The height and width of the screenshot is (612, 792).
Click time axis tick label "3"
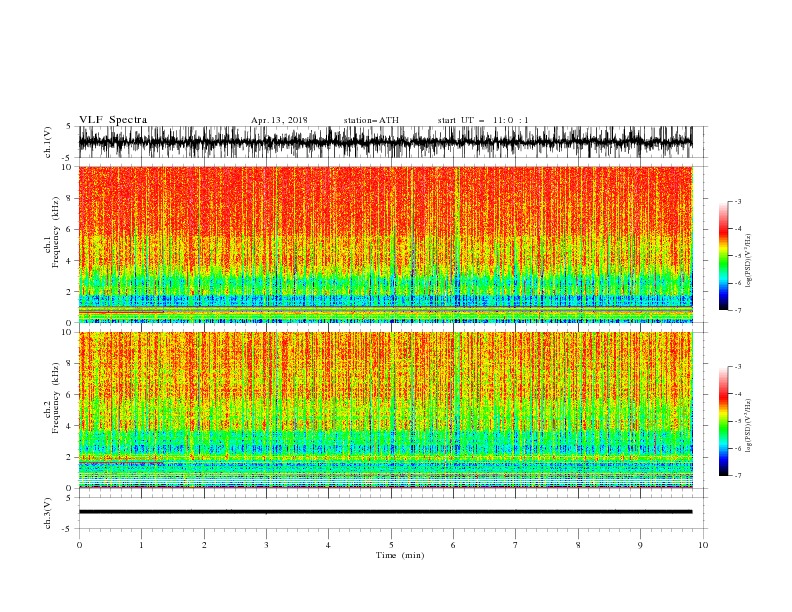click(266, 545)
